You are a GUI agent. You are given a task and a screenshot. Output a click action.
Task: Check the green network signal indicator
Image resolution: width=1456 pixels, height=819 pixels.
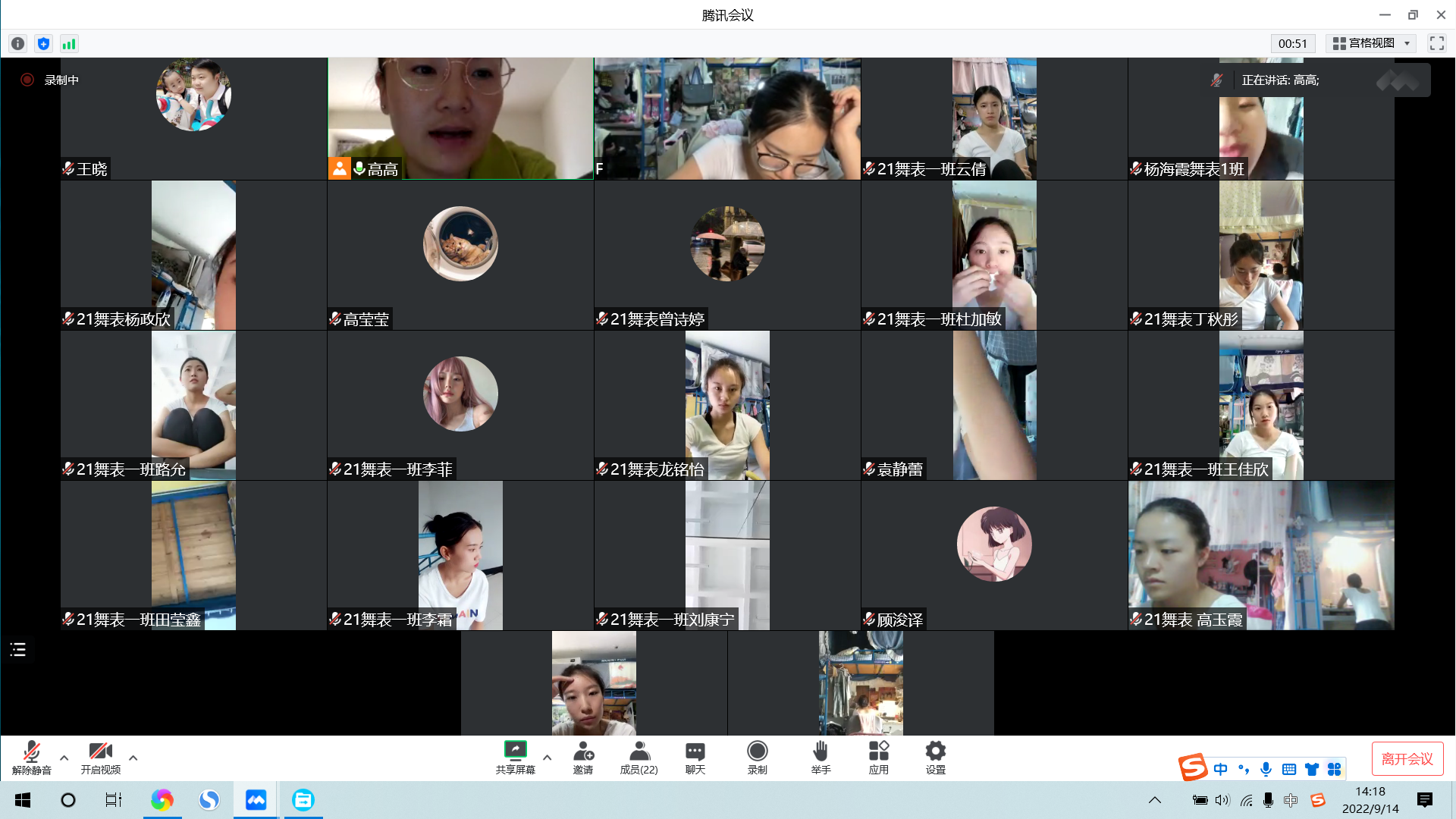pos(69,44)
